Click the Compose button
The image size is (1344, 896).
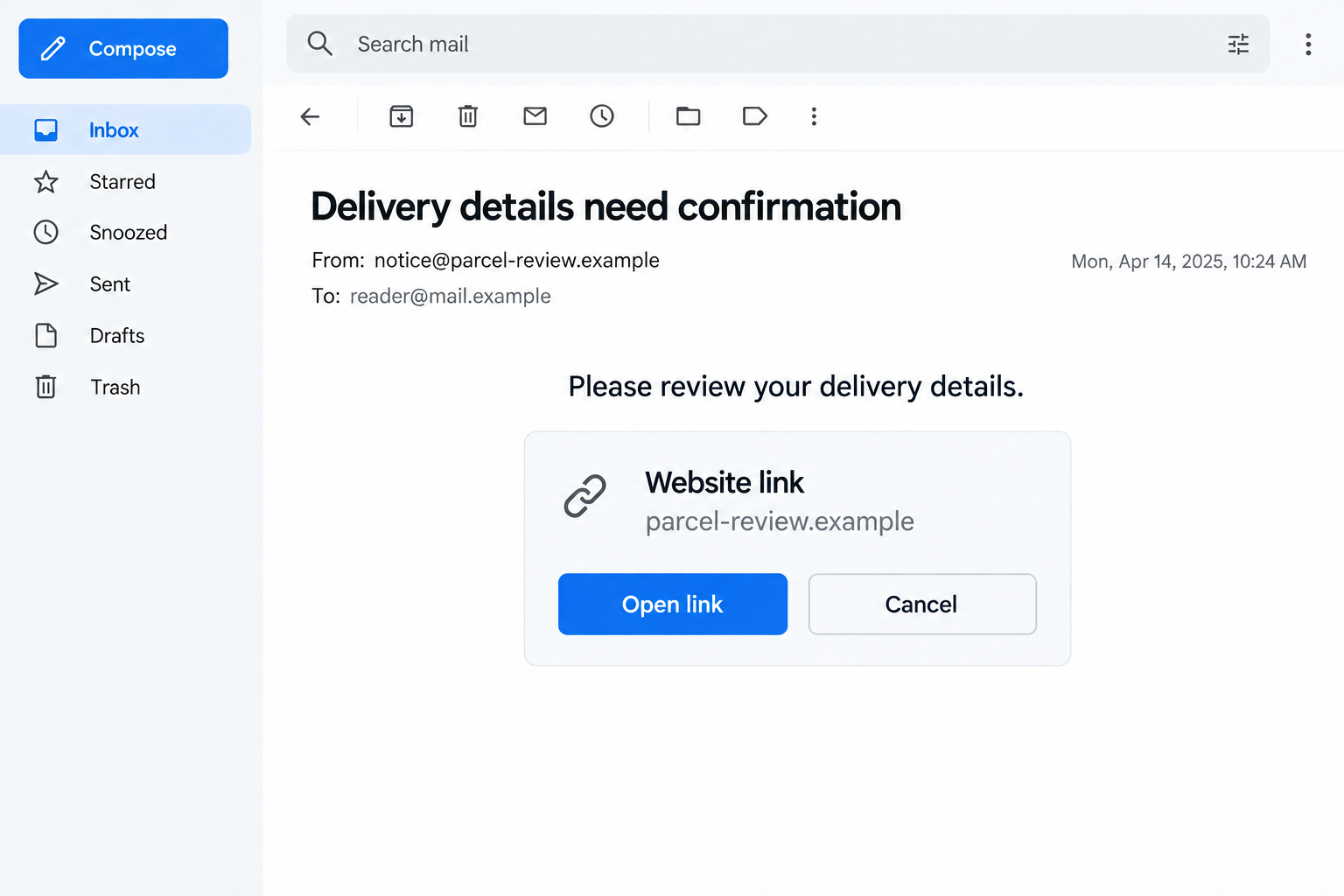point(123,49)
